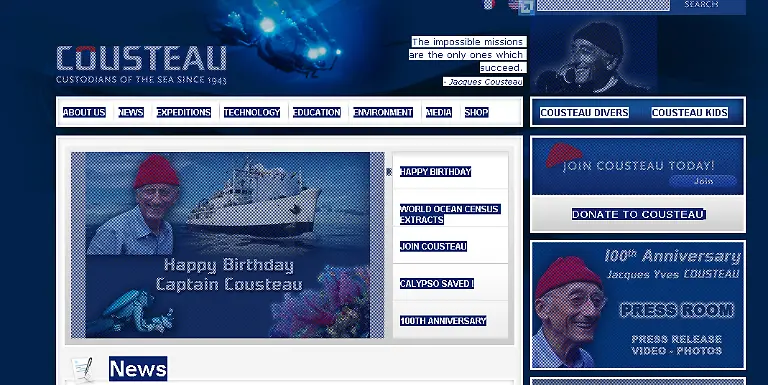Click the Join button in the banner
Viewport: 768px width, 385px height.
pos(703,181)
